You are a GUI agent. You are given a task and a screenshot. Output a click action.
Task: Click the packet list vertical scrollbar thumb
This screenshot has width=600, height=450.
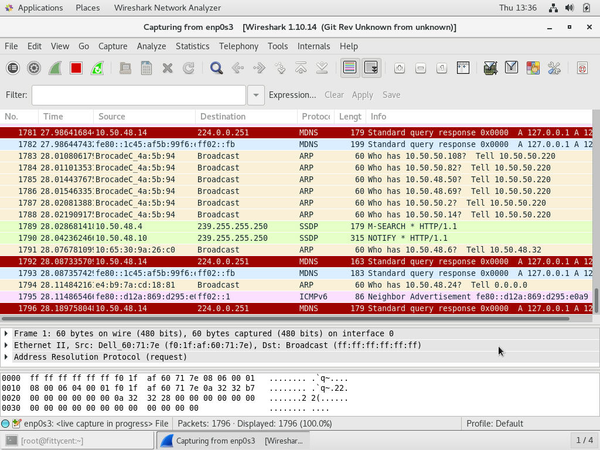[596, 300]
